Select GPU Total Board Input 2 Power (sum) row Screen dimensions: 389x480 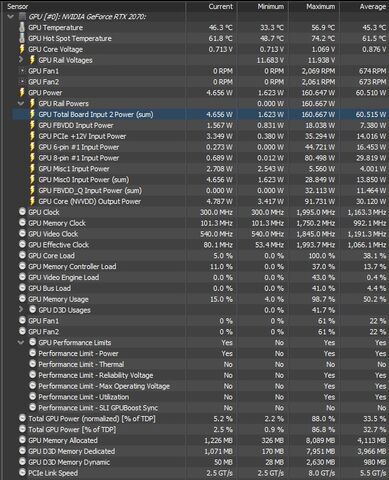point(200,114)
